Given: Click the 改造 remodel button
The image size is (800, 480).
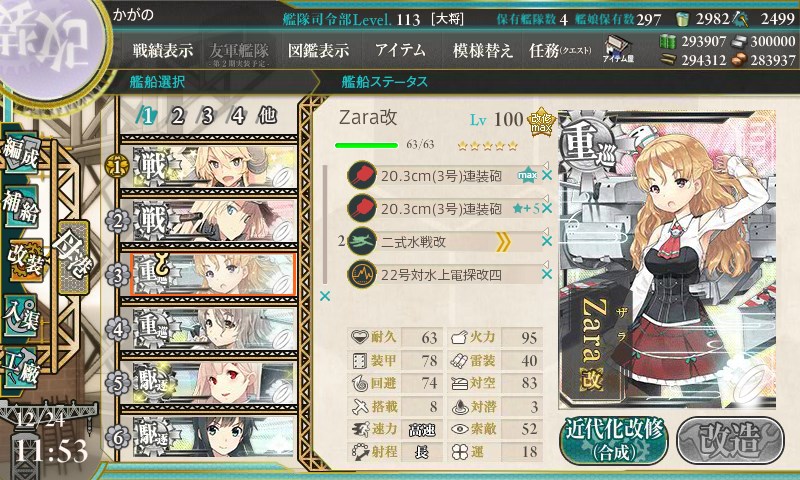Looking at the screenshot, I should point(730,441).
